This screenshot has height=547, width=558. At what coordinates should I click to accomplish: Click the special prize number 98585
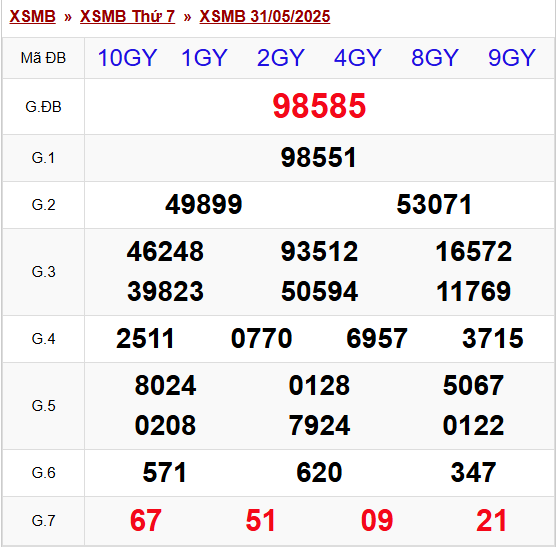pos(319,106)
